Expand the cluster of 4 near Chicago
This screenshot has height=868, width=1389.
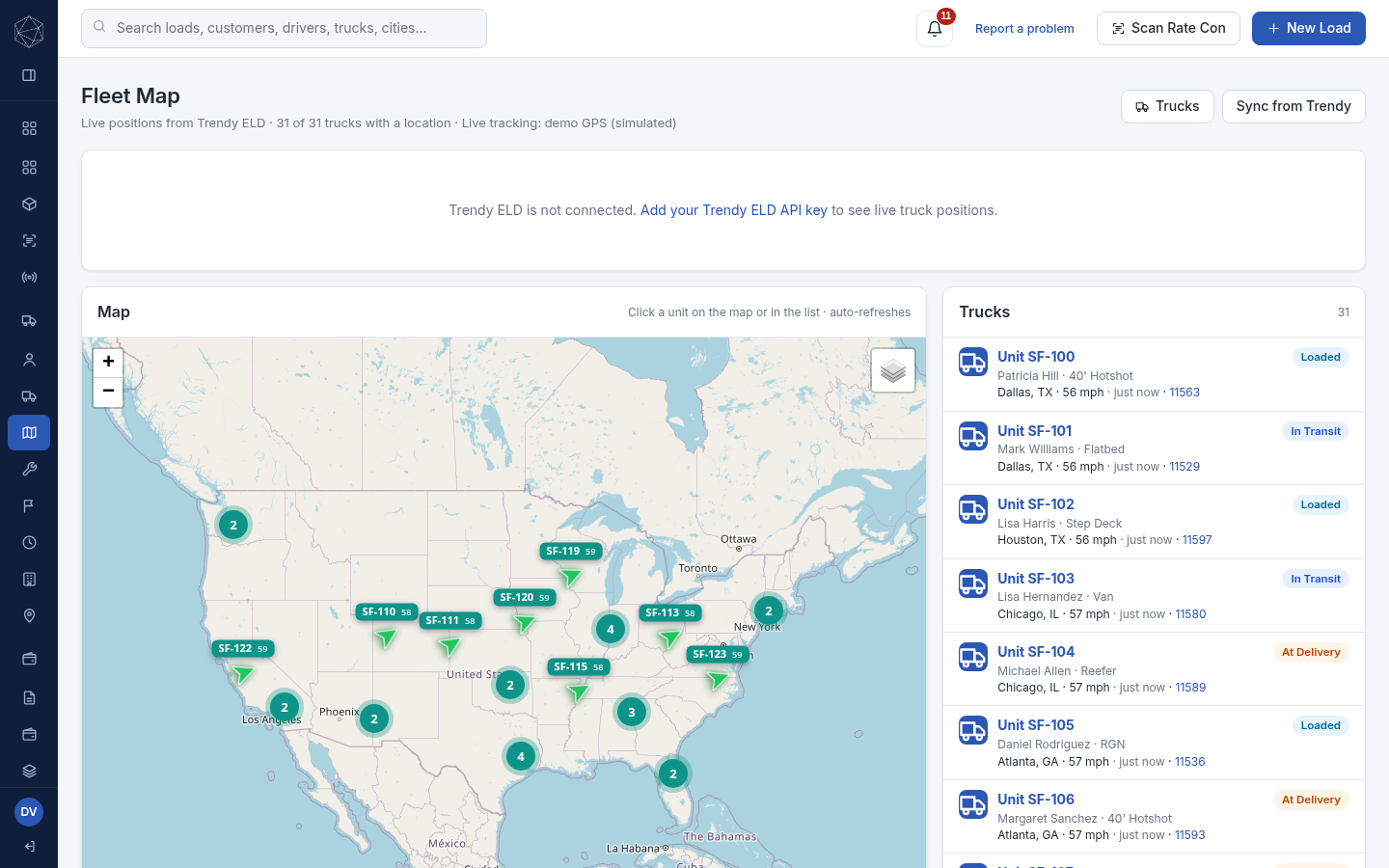coord(611,629)
